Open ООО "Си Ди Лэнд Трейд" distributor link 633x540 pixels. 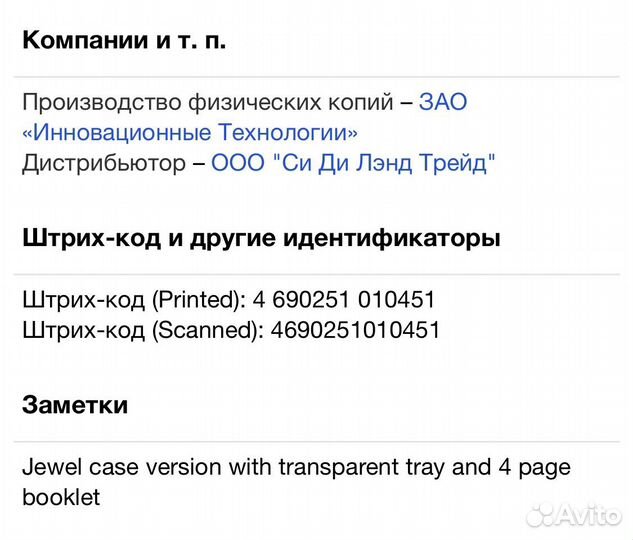(353, 163)
